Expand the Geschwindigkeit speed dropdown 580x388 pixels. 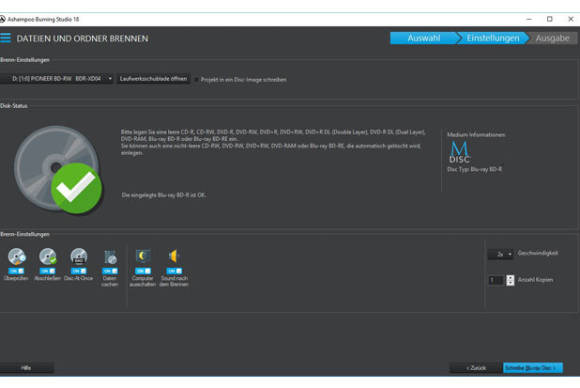pos(500,254)
